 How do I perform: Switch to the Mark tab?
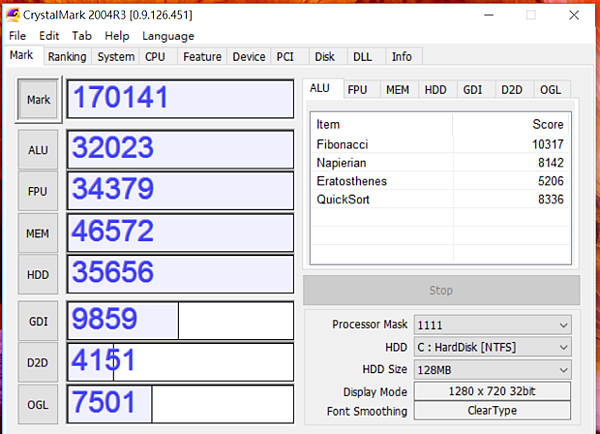click(22, 55)
